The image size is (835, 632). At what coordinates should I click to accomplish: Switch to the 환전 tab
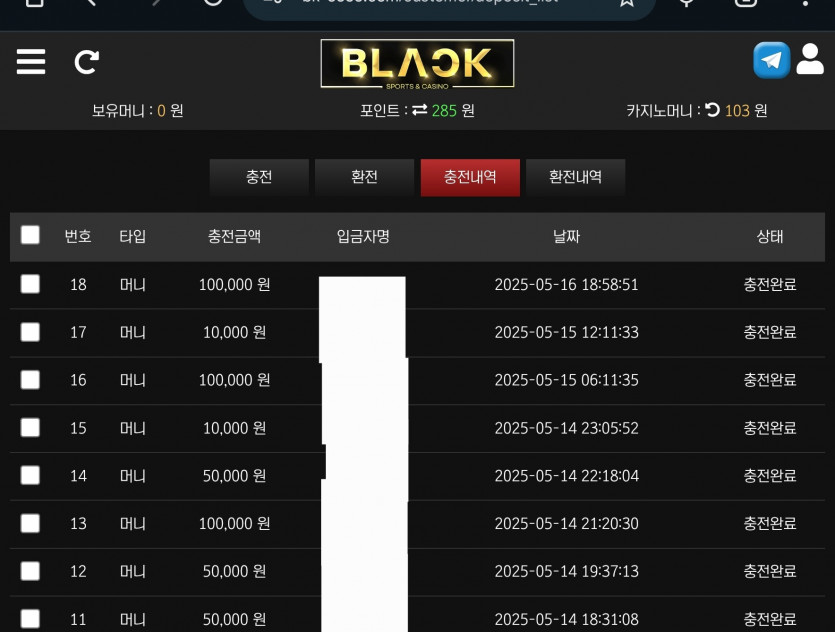[364, 177]
